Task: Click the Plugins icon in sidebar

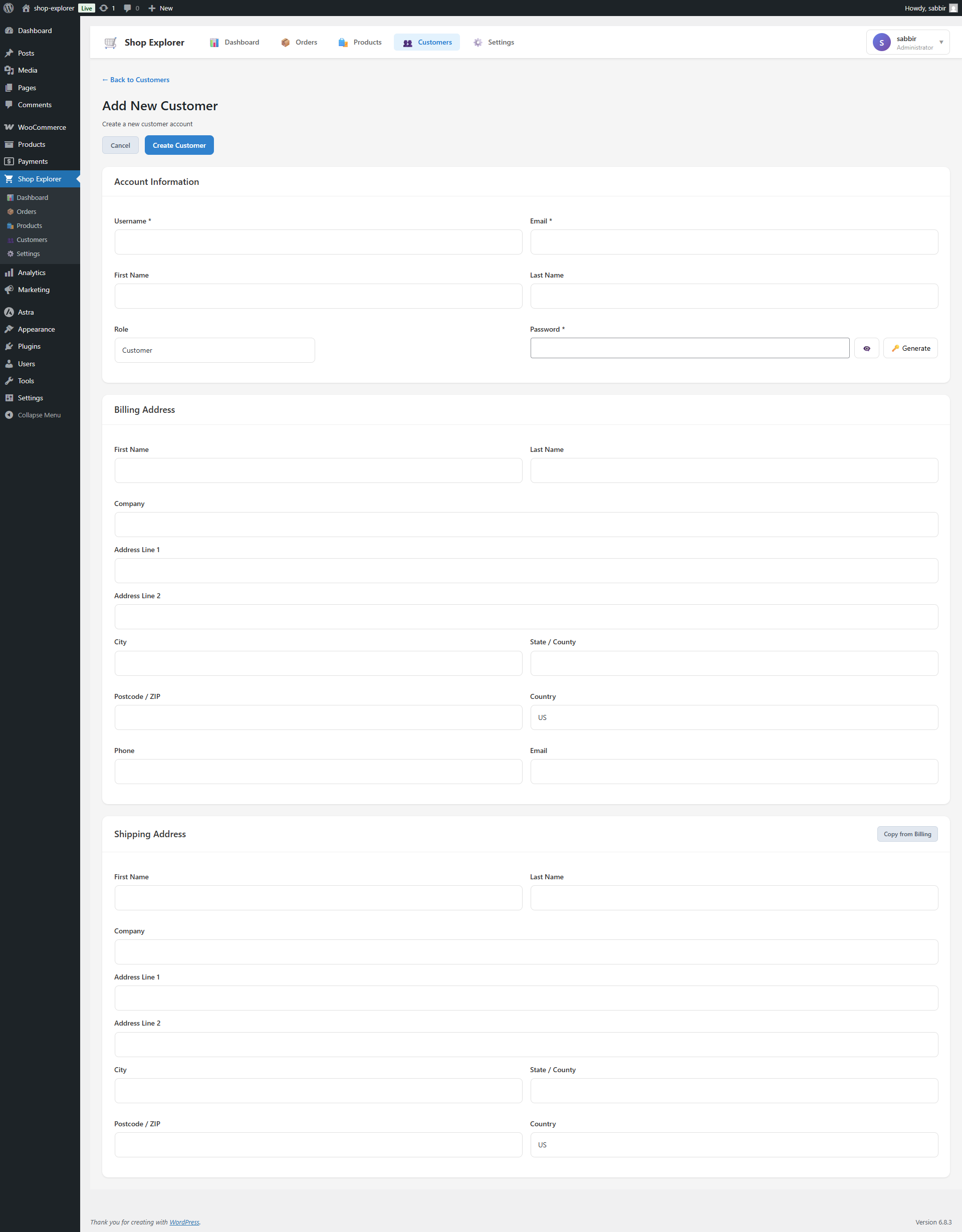Action: [x=9, y=346]
